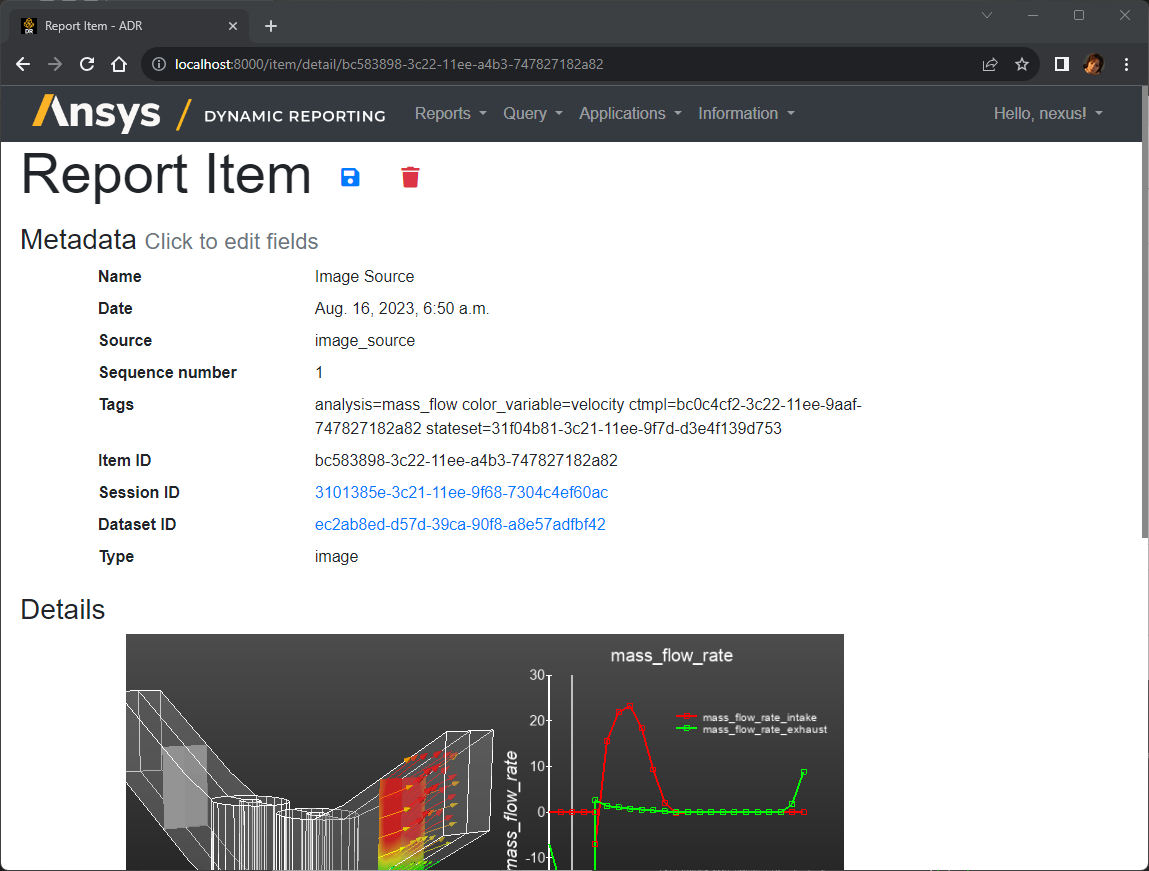This screenshot has width=1149, height=871.
Task: Click the share page icon
Action: click(x=990, y=64)
